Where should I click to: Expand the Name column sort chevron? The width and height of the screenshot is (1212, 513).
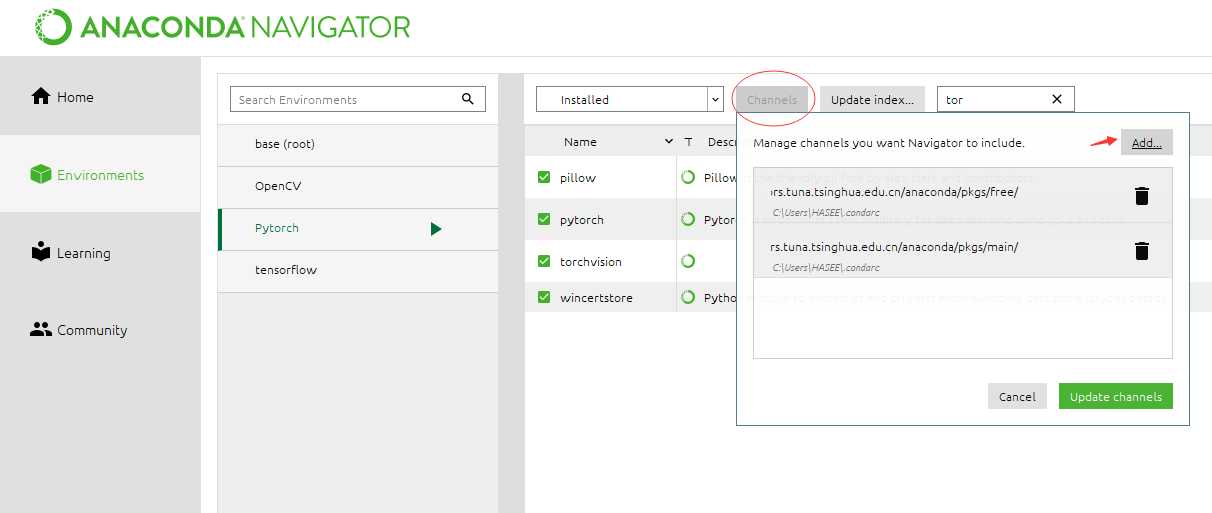(669, 142)
